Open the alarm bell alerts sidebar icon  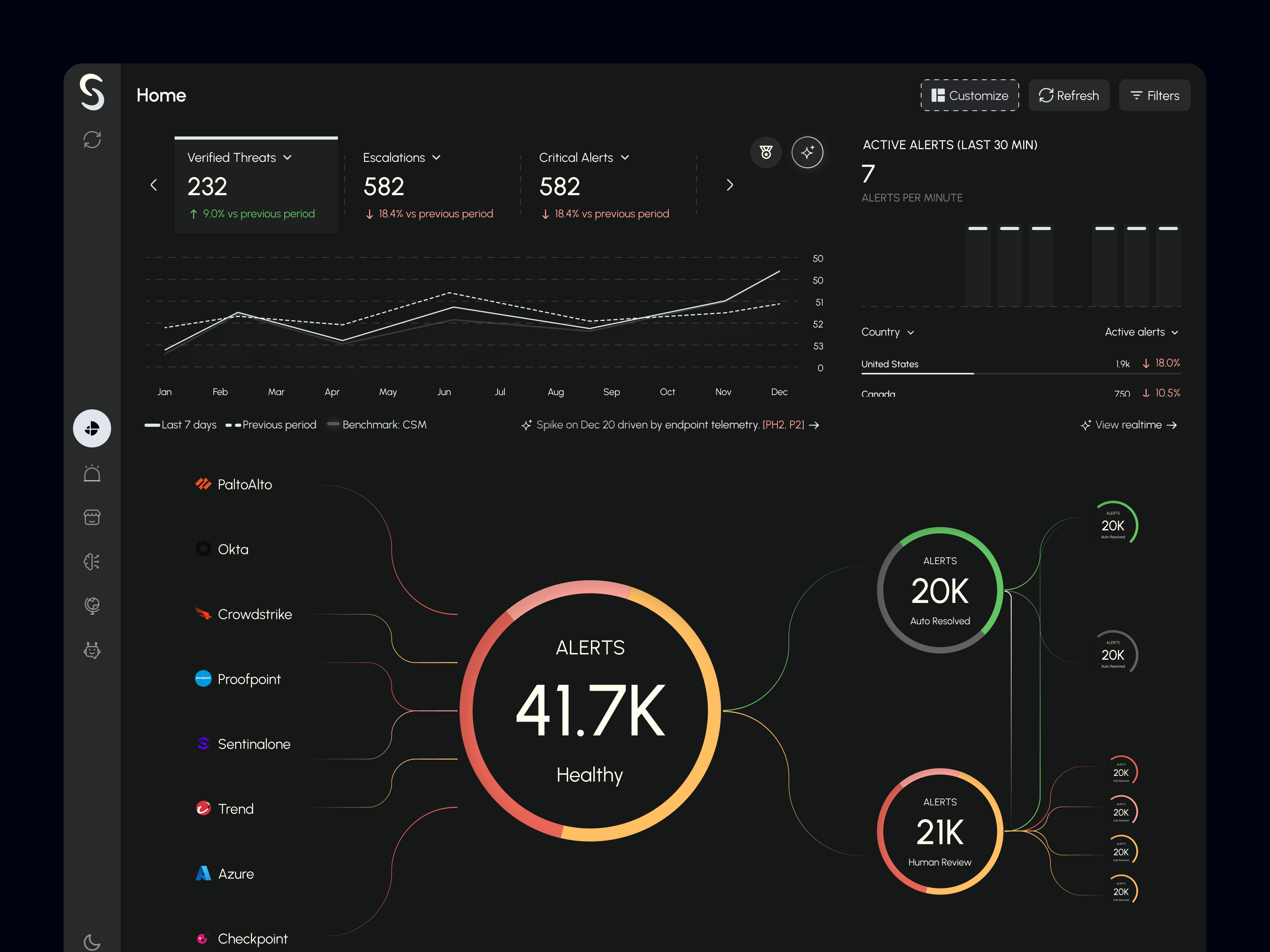[x=92, y=473]
